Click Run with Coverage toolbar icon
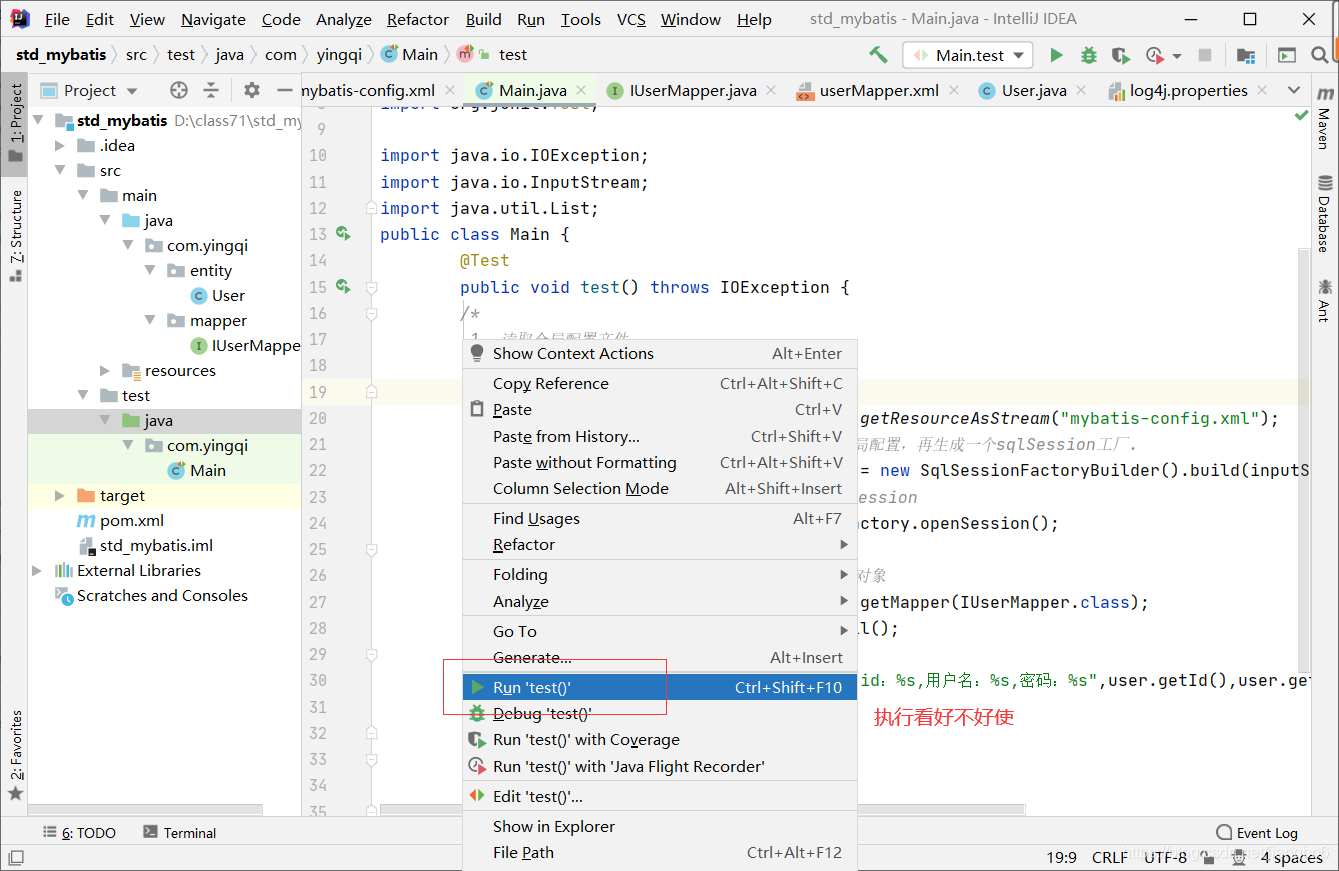The image size is (1339, 871). coord(1121,55)
